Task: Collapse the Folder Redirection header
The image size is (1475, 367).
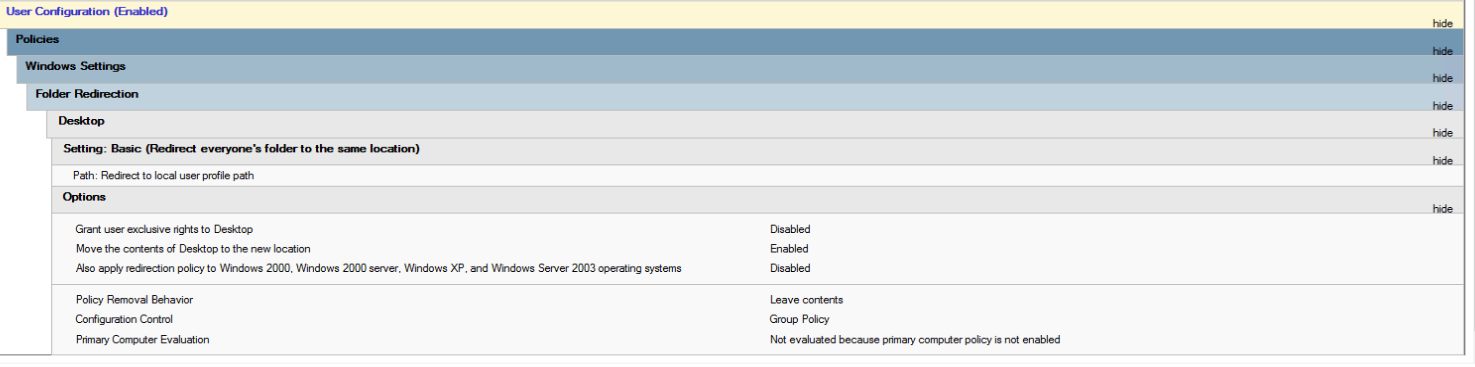Action: [x=744, y=97]
